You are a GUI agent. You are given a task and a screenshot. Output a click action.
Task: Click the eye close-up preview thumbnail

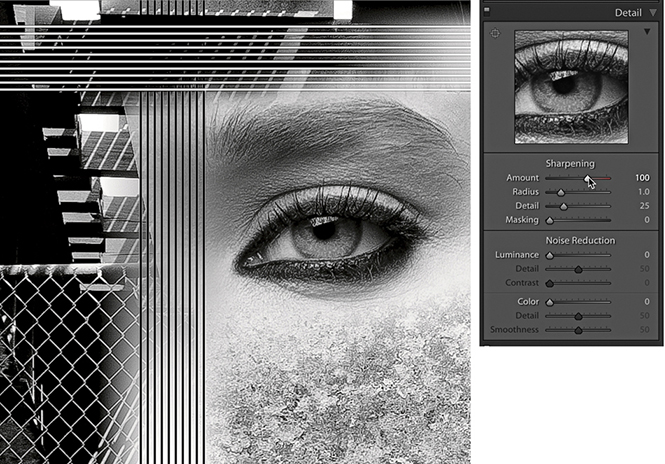click(571, 87)
